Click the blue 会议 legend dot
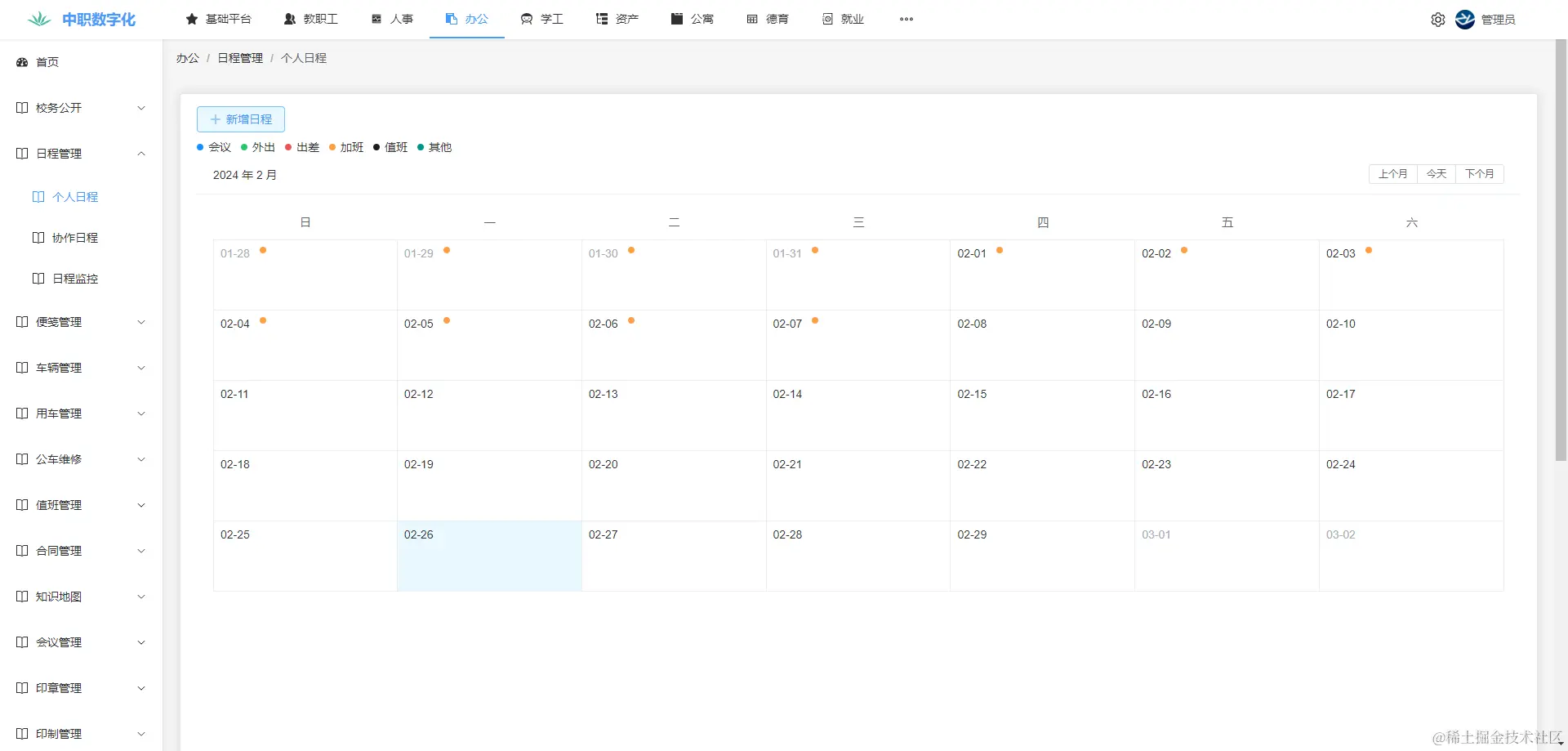Viewport: 1568px width, 751px height. [x=200, y=147]
